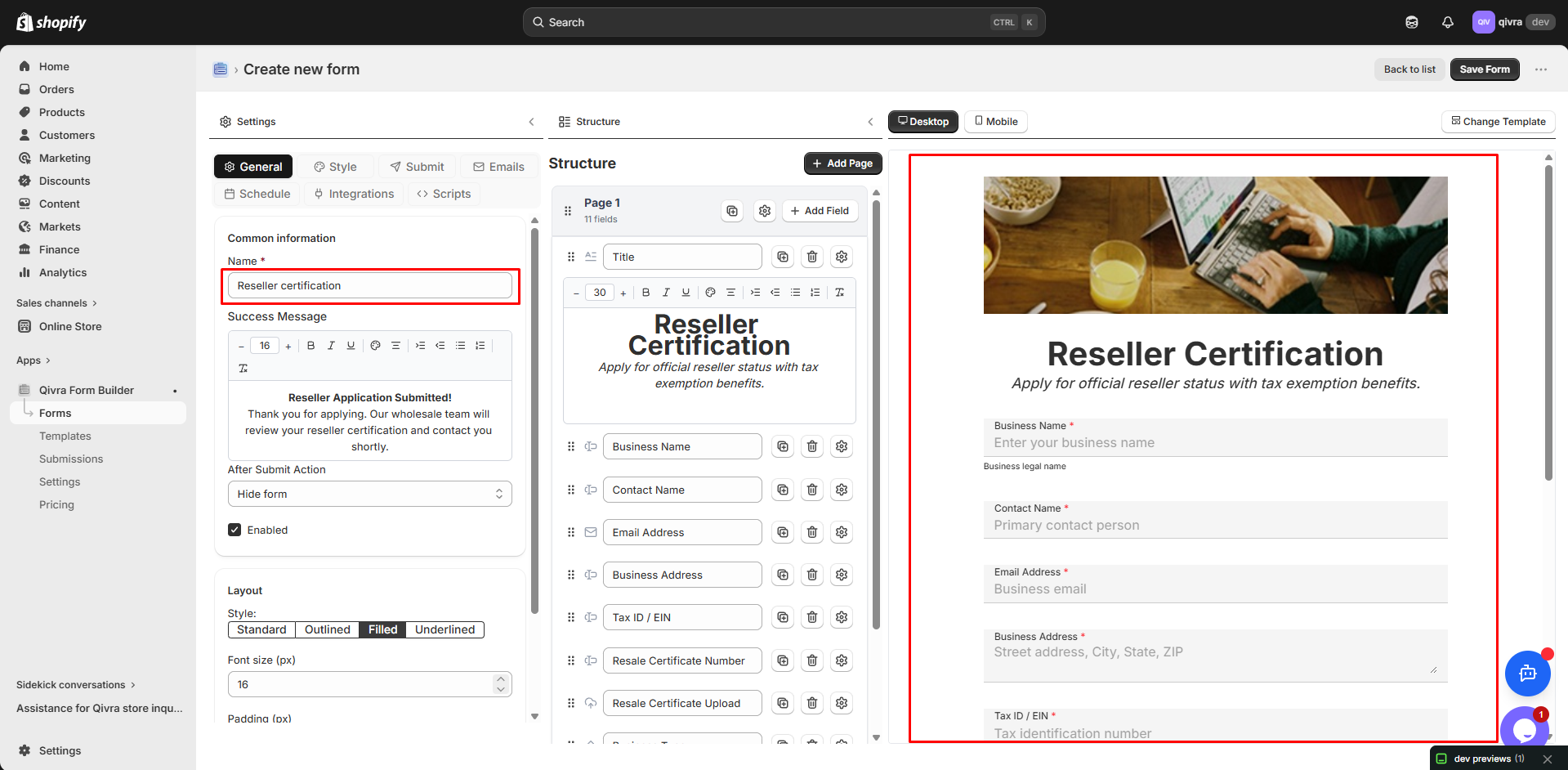
Task: Open settings for Title field
Action: click(842, 257)
